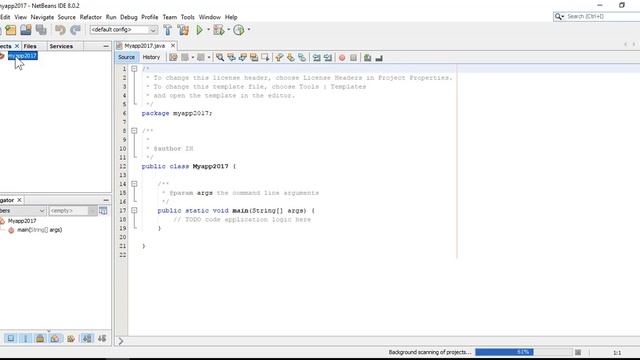Click Shift Line Right icon
The image size is (640, 360).
pos(328,58)
